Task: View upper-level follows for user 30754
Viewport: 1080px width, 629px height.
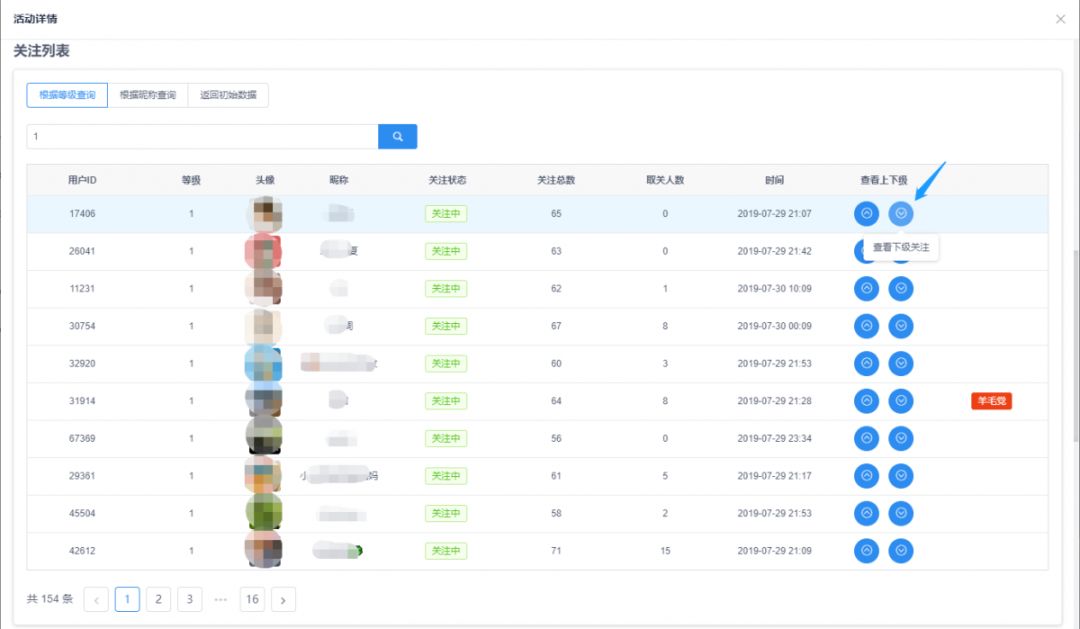Action: (x=866, y=326)
